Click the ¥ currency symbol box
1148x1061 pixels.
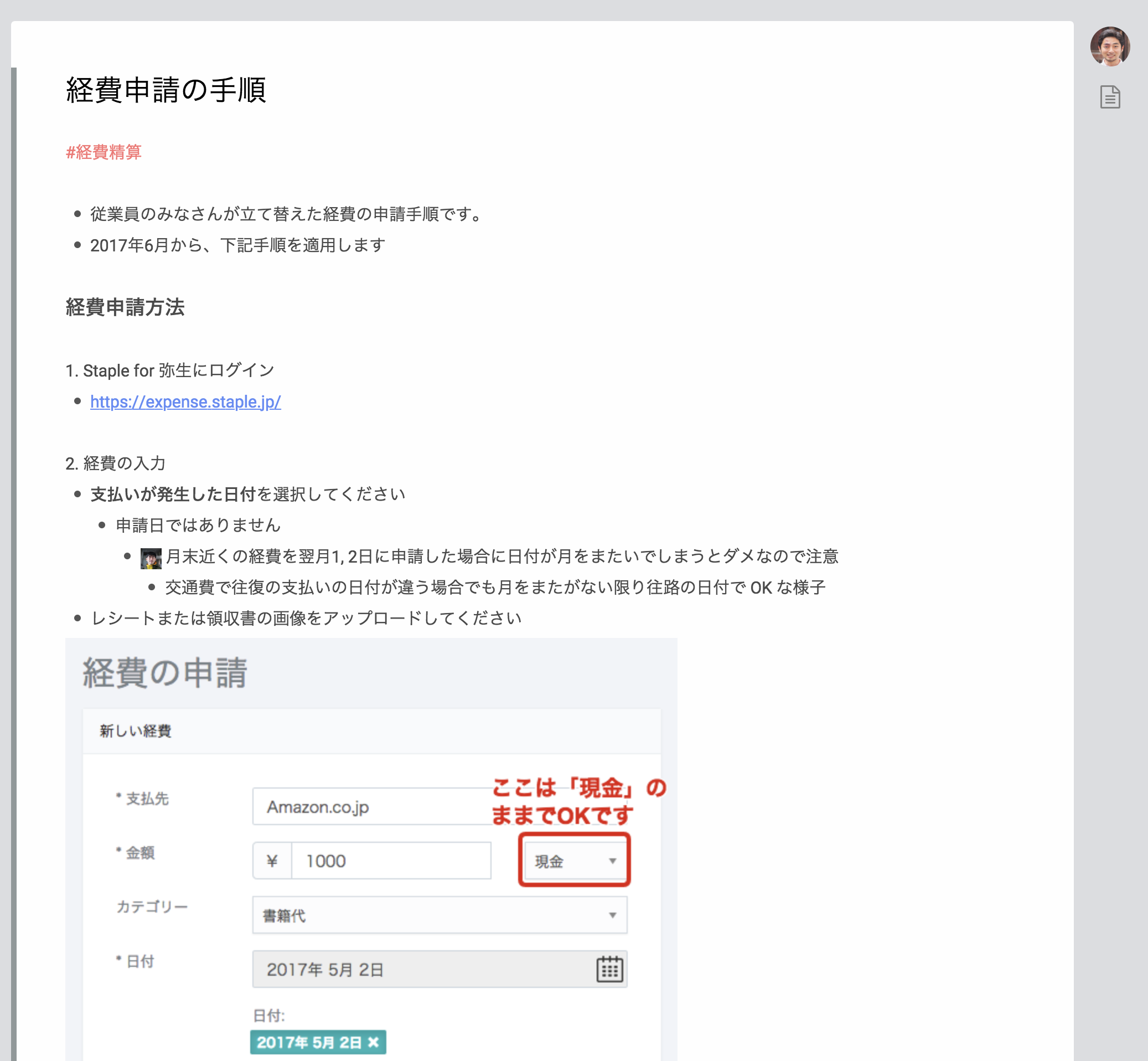tap(272, 861)
